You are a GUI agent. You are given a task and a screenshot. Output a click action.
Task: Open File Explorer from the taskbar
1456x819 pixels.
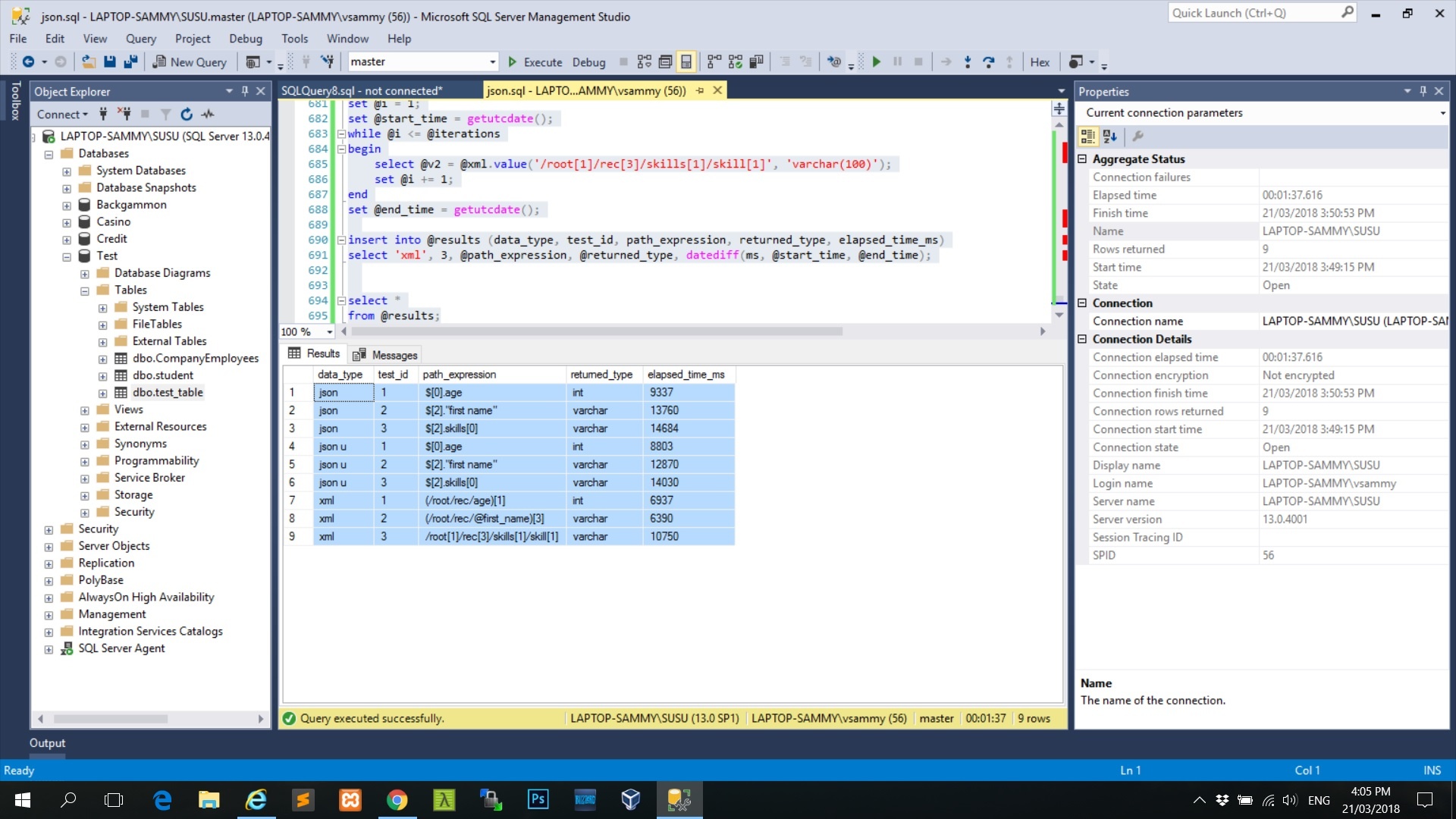click(x=209, y=800)
